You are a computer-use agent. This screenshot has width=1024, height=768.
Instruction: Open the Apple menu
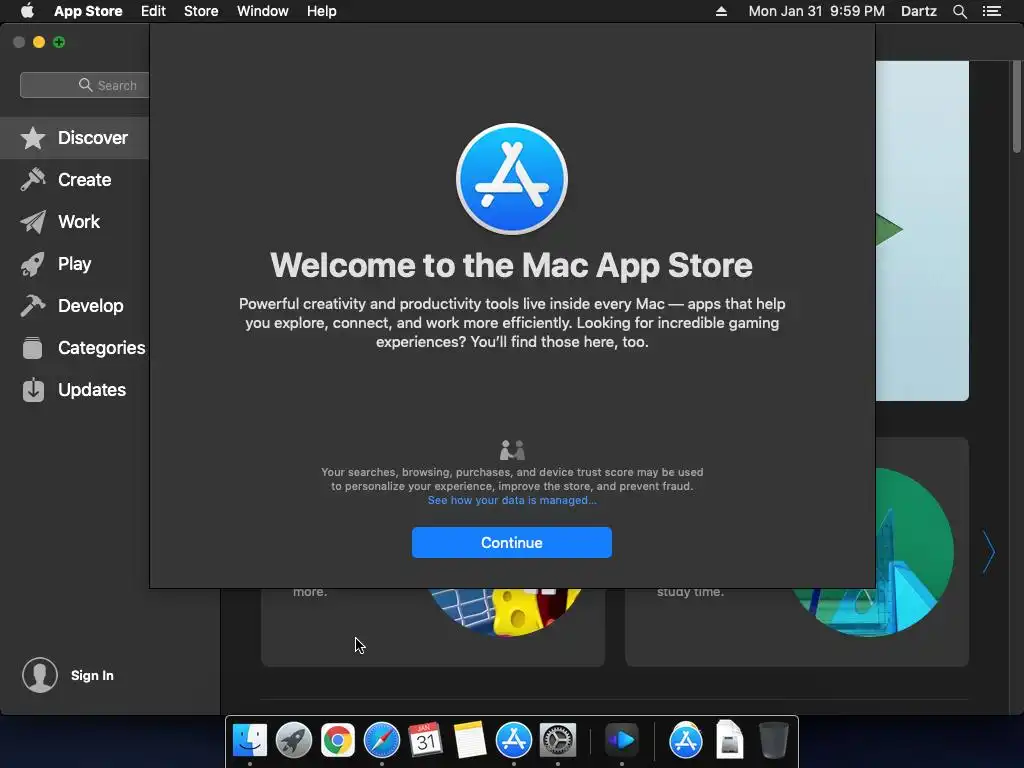point(27,11)
